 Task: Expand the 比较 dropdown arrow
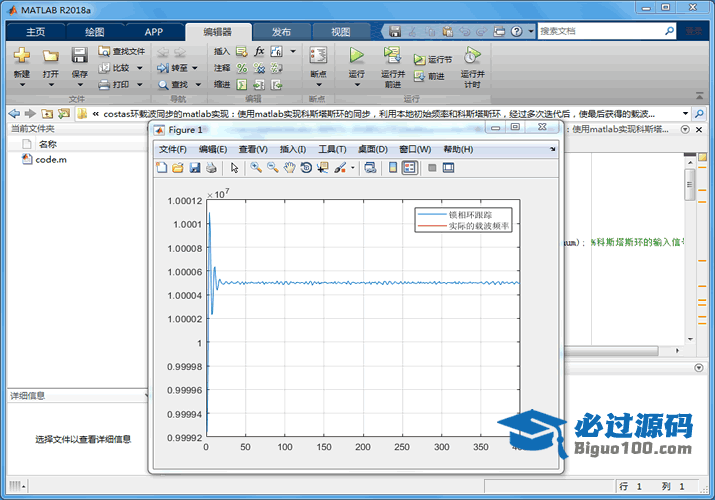click(140, 68)
